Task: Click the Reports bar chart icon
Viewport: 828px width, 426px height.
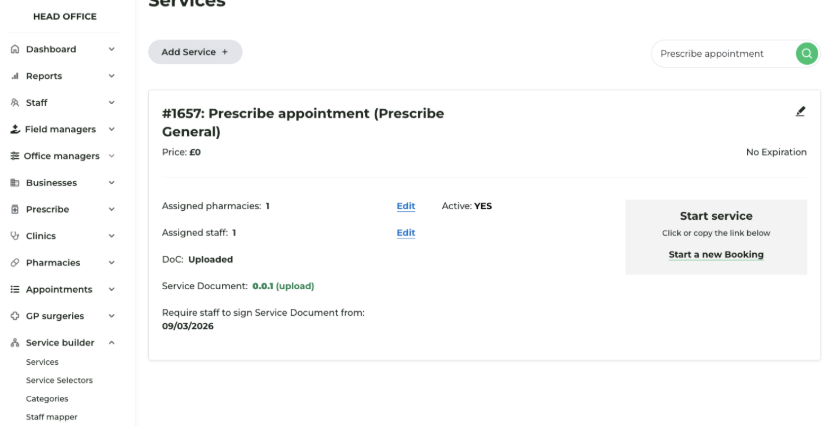Action: tap(15, 76)
